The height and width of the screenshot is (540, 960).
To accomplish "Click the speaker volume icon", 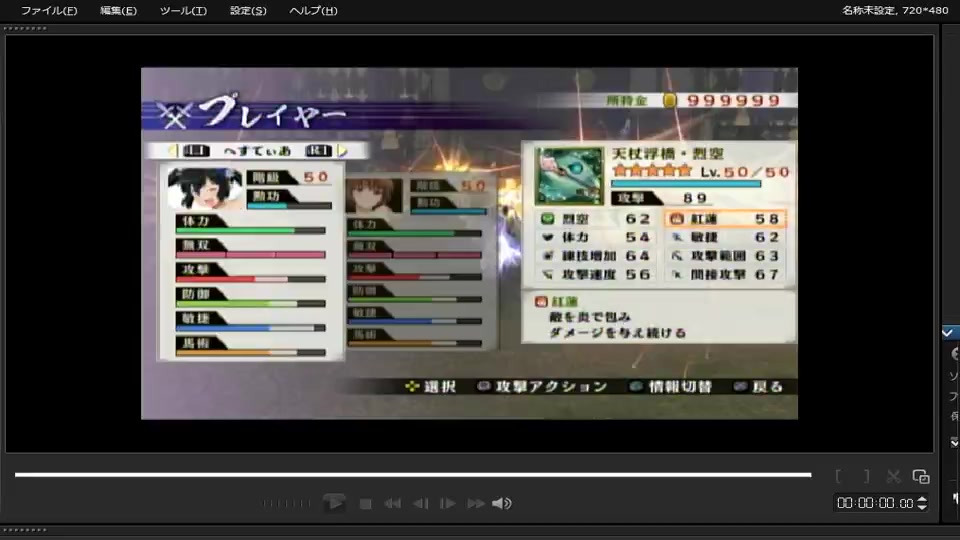I will tap(501, 503).
